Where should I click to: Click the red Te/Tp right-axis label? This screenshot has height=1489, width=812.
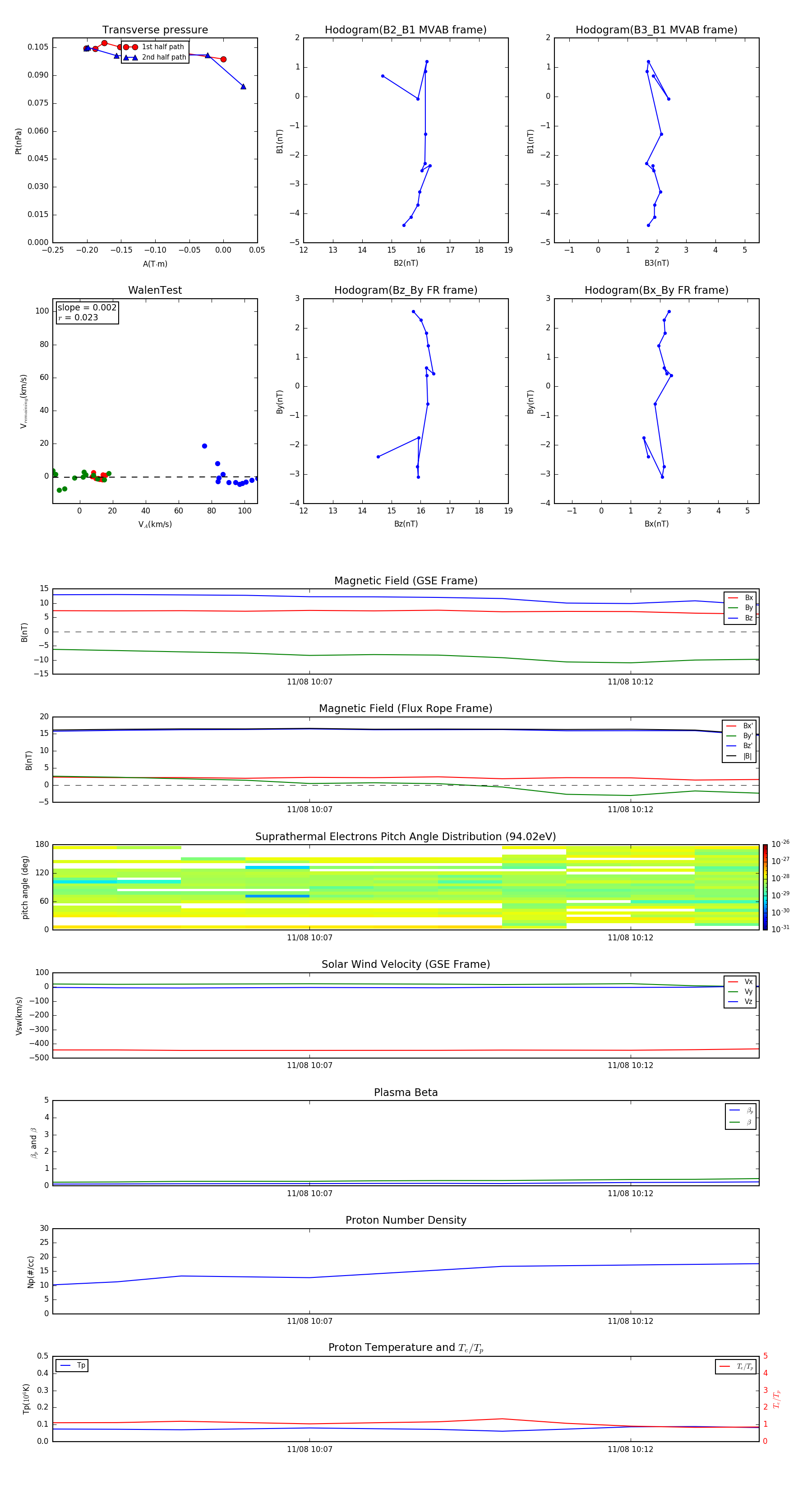coord(776,1399)
